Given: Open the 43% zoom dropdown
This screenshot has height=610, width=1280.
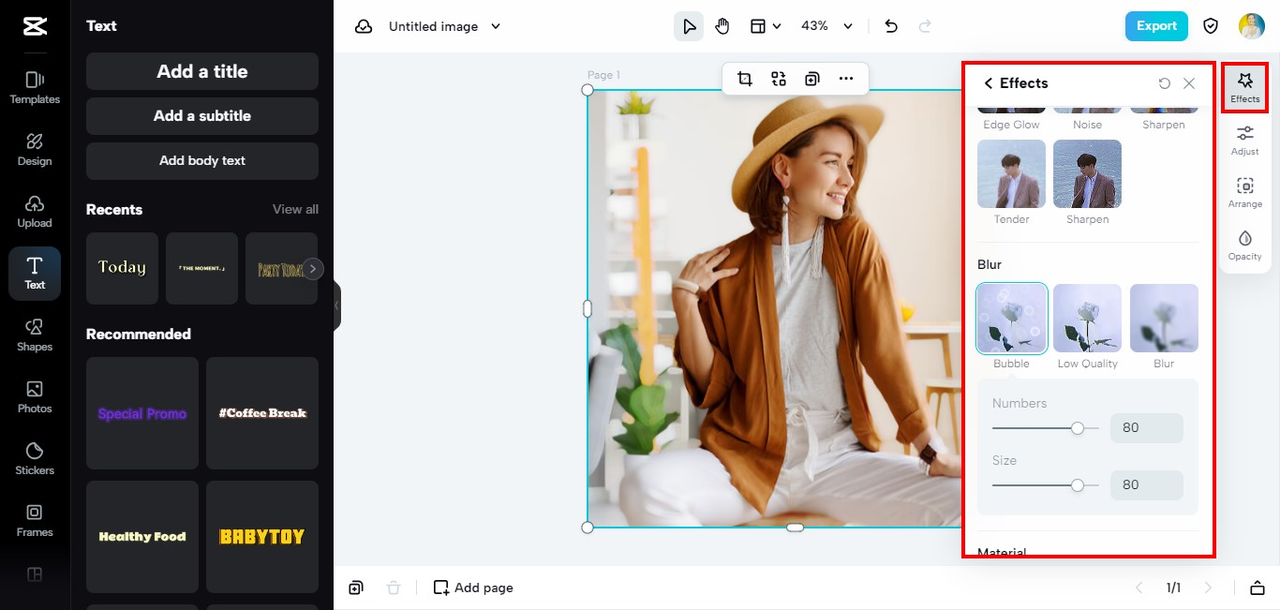Looking at the screenshot, I should point(827,27).
